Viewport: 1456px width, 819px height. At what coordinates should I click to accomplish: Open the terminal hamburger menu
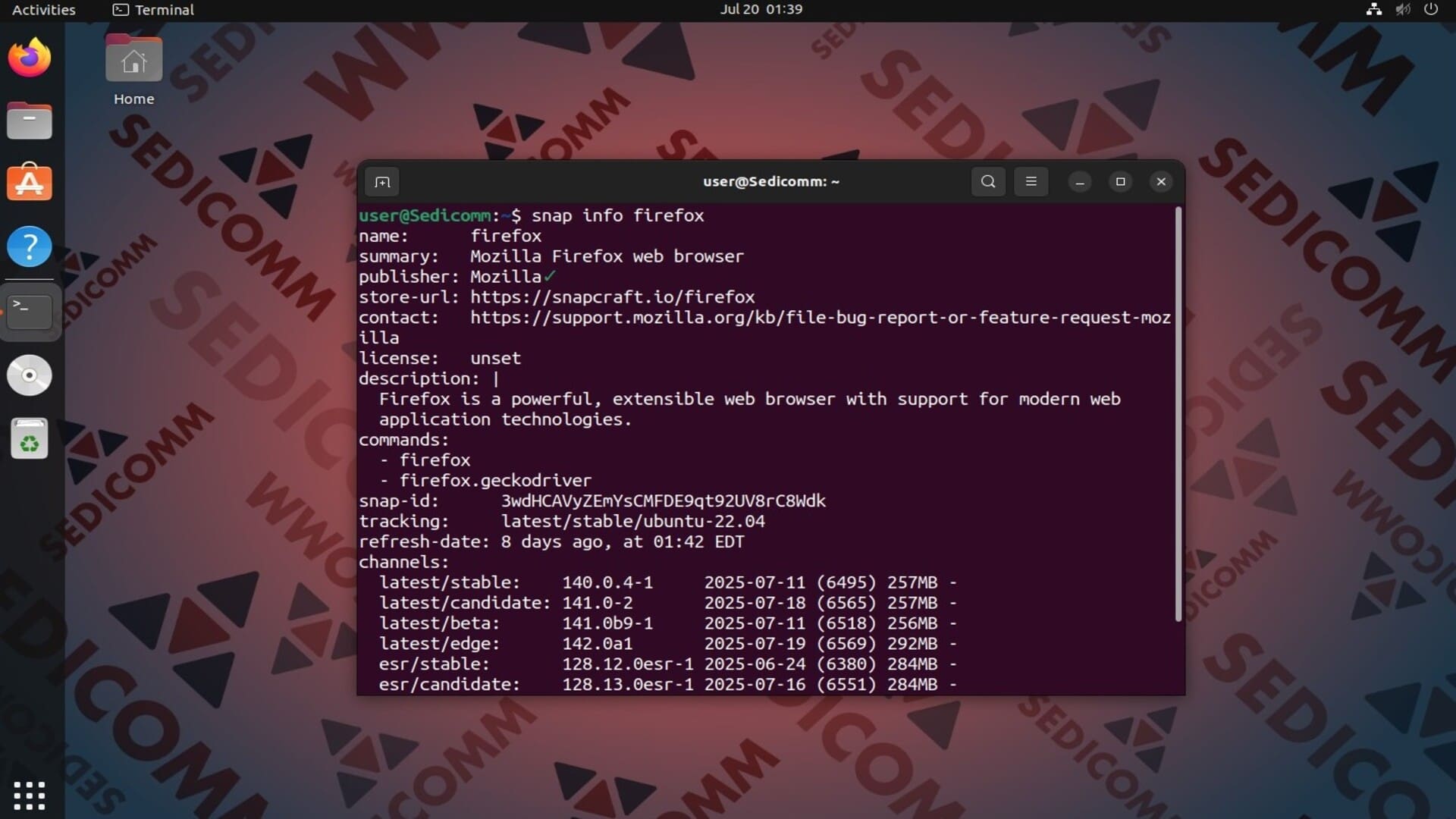[x=1031, y=182]
